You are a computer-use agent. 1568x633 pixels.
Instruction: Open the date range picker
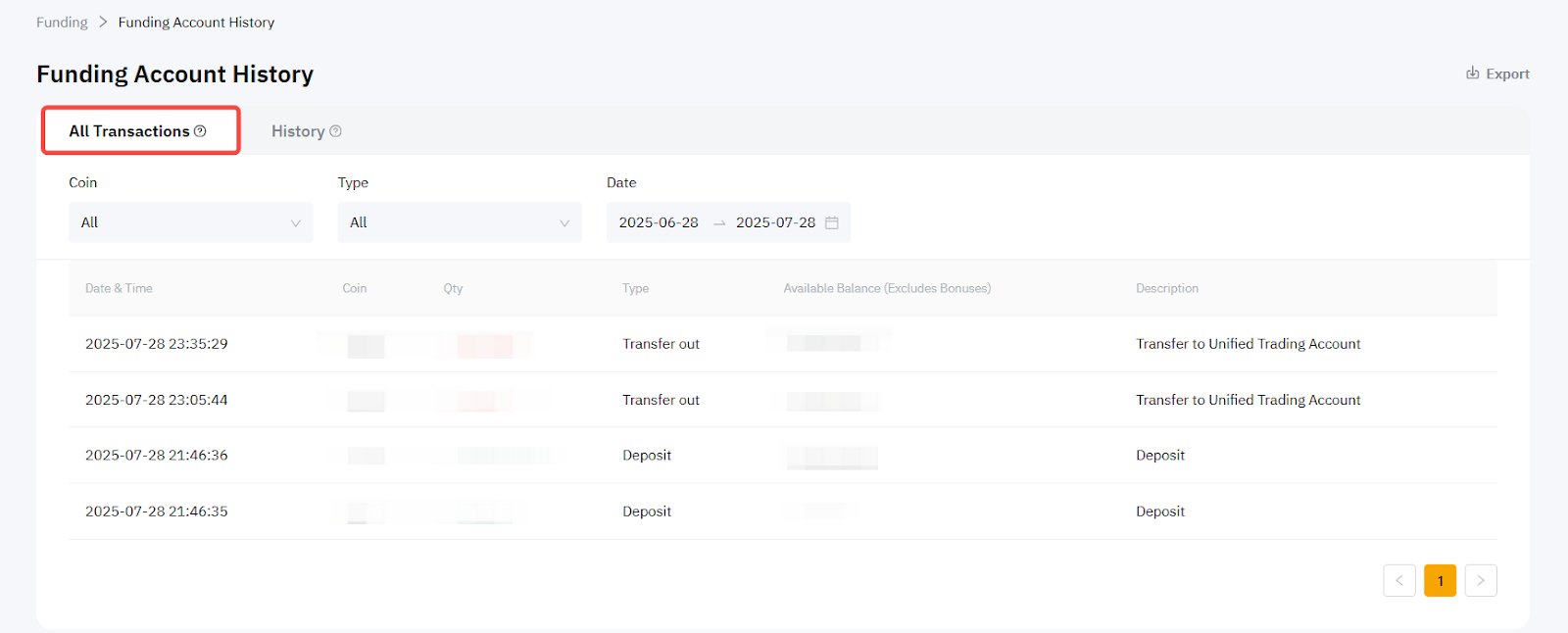727,222
